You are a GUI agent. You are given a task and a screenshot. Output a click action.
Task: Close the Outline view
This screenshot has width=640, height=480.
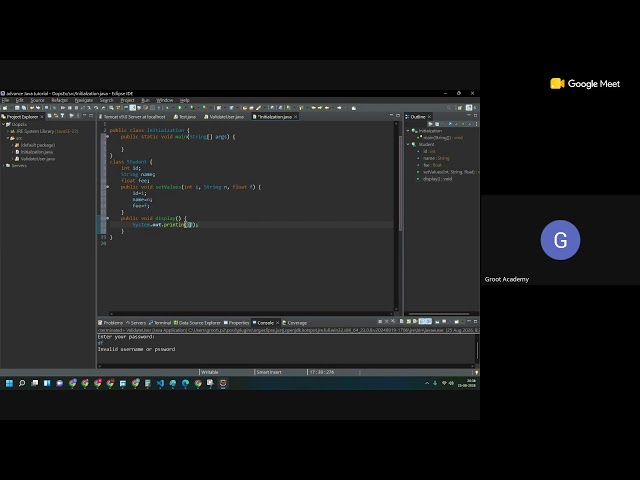click(429, 117)
